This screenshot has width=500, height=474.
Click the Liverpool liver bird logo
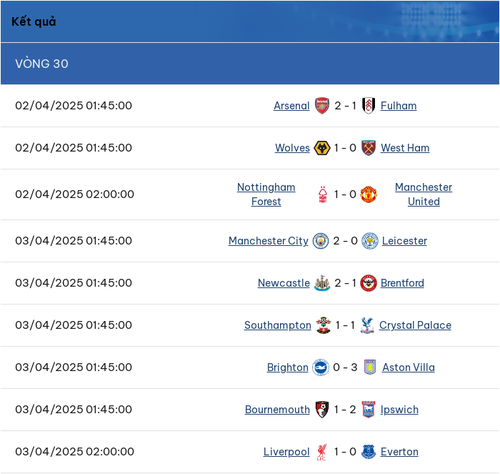tap(322, 452)
